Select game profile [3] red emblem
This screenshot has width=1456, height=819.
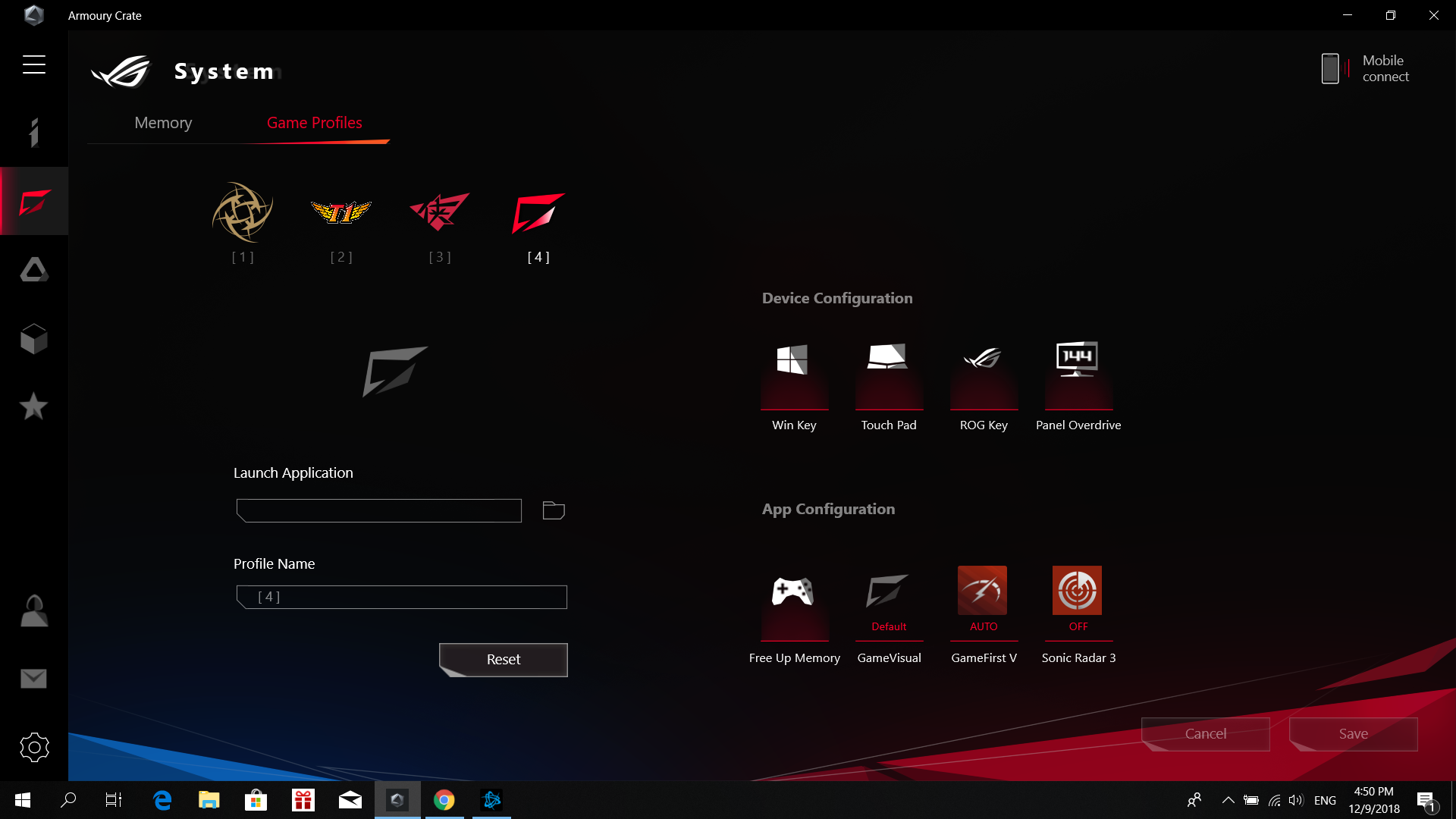[440, 212]
